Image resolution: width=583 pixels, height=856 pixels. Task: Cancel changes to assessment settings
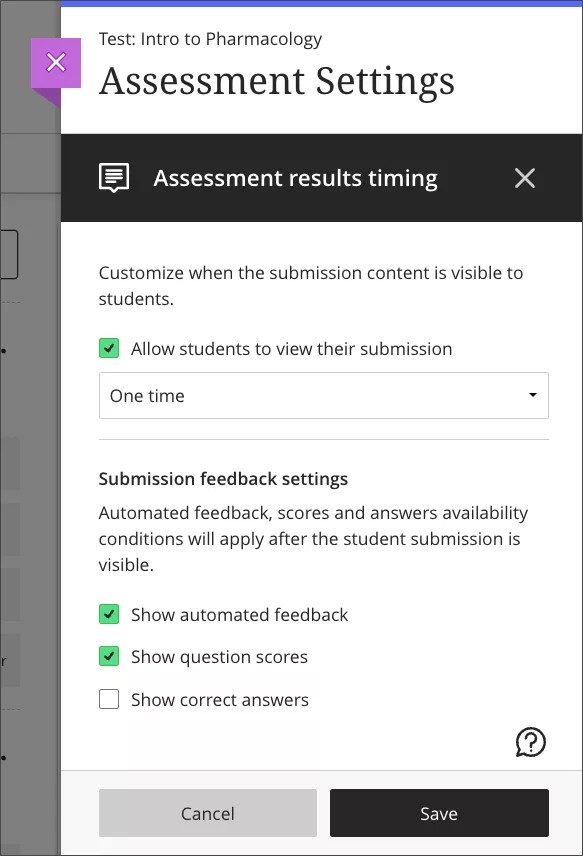pos(208,812)
